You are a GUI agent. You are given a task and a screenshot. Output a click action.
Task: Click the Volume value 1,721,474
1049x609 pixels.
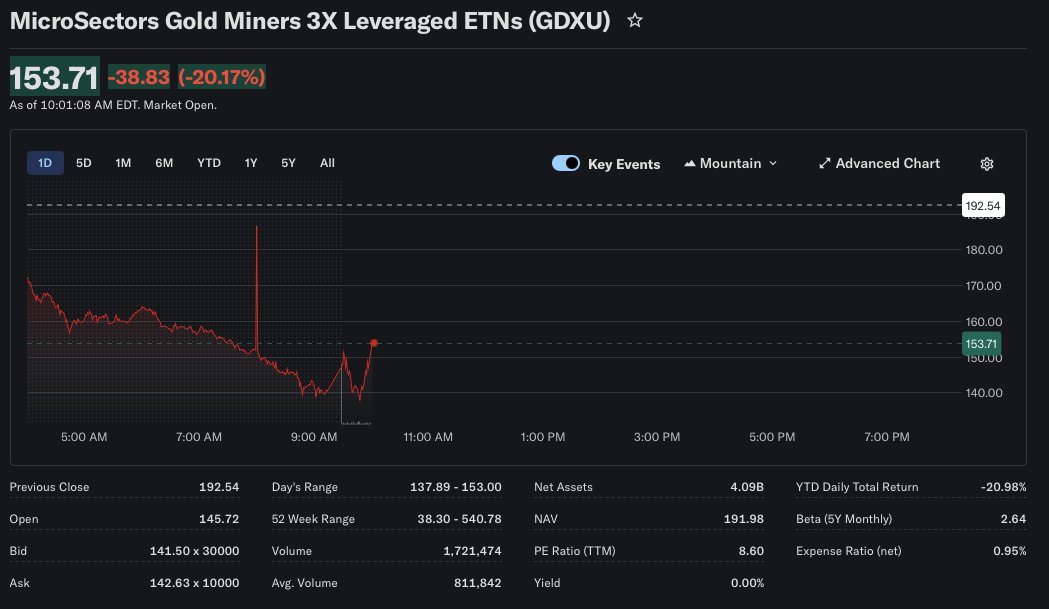(x=472, y=551)
